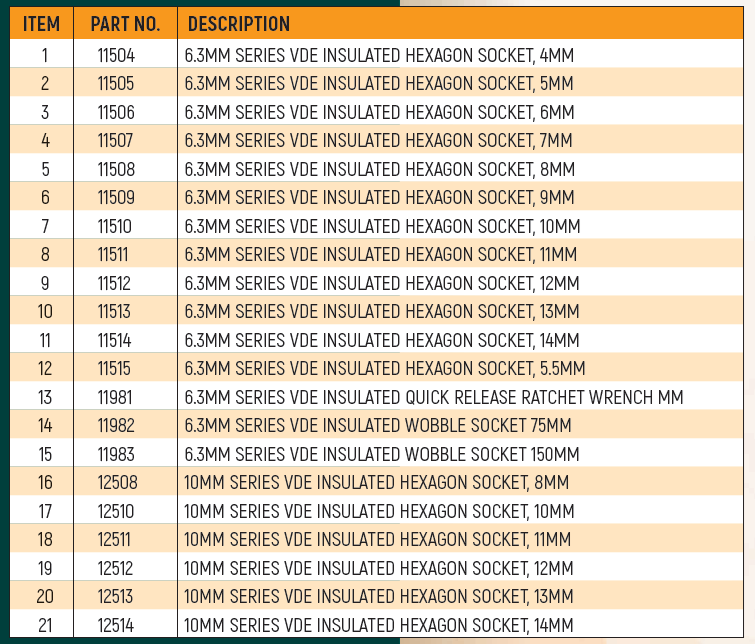The width and height of the screenshot is (755, 644).
Task: Click the DESCRIPTION column header
Action: (239, 24)
